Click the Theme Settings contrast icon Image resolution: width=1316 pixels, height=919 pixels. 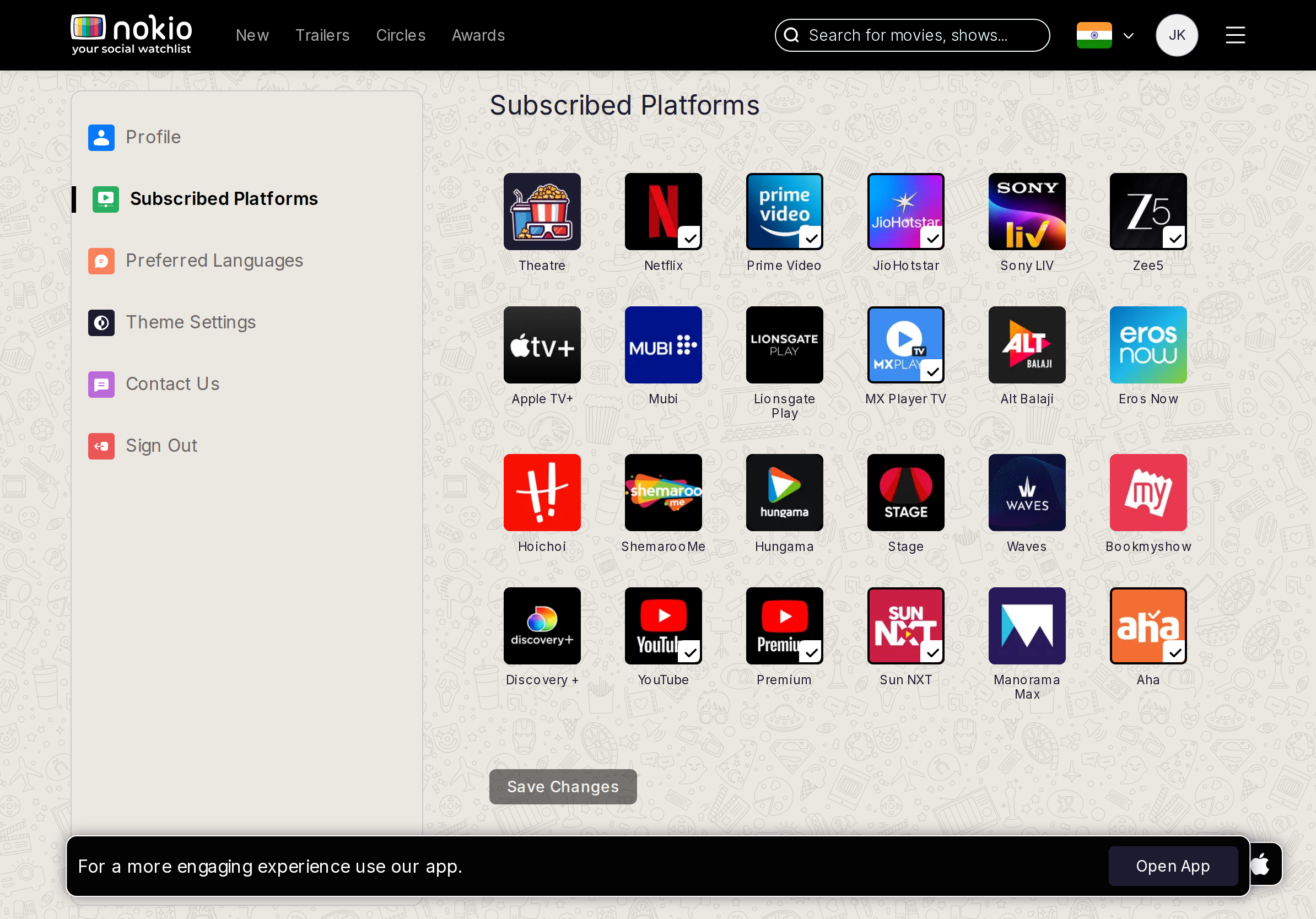click(101, 322)
